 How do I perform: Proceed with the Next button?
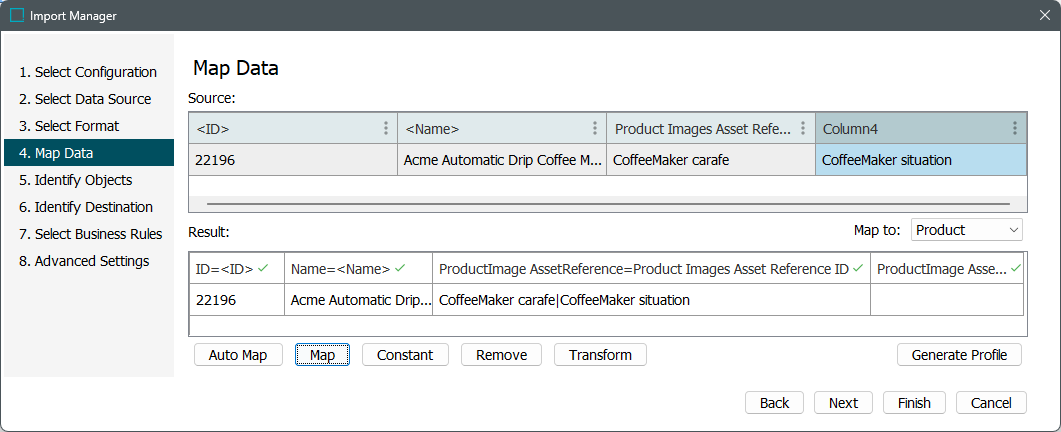pos(843,403)
